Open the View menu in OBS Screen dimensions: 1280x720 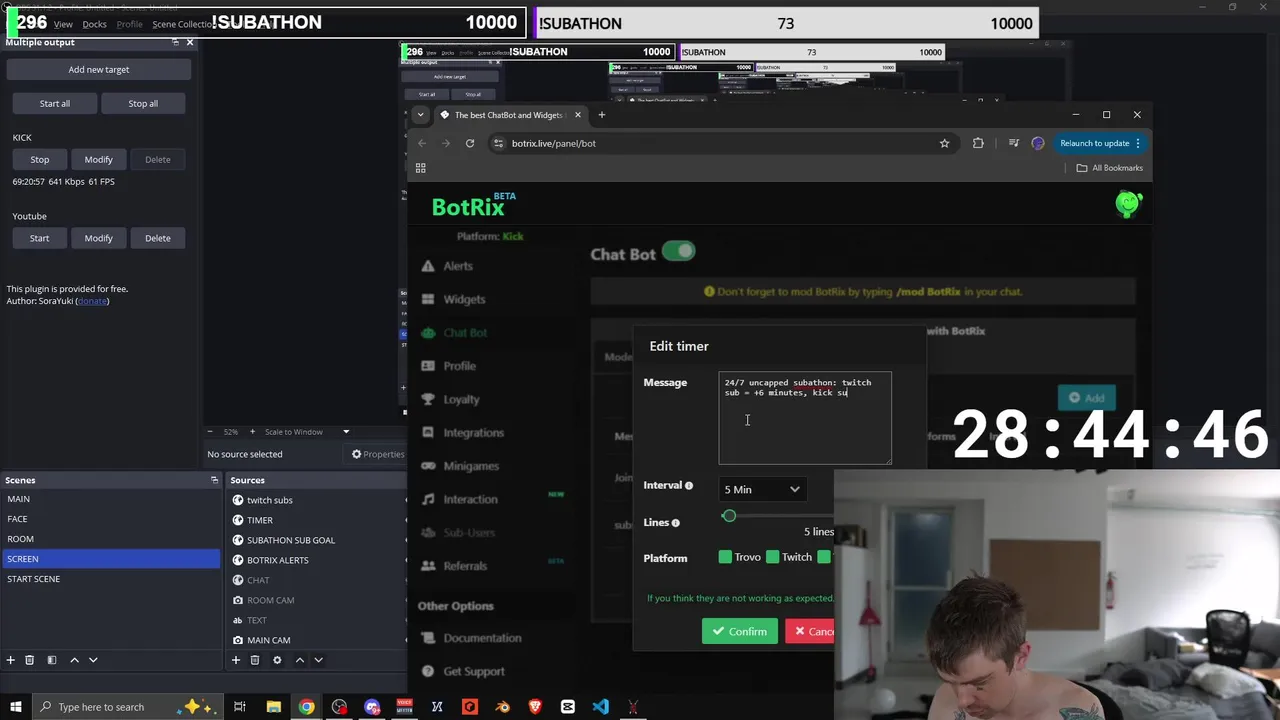coord(63,24)
